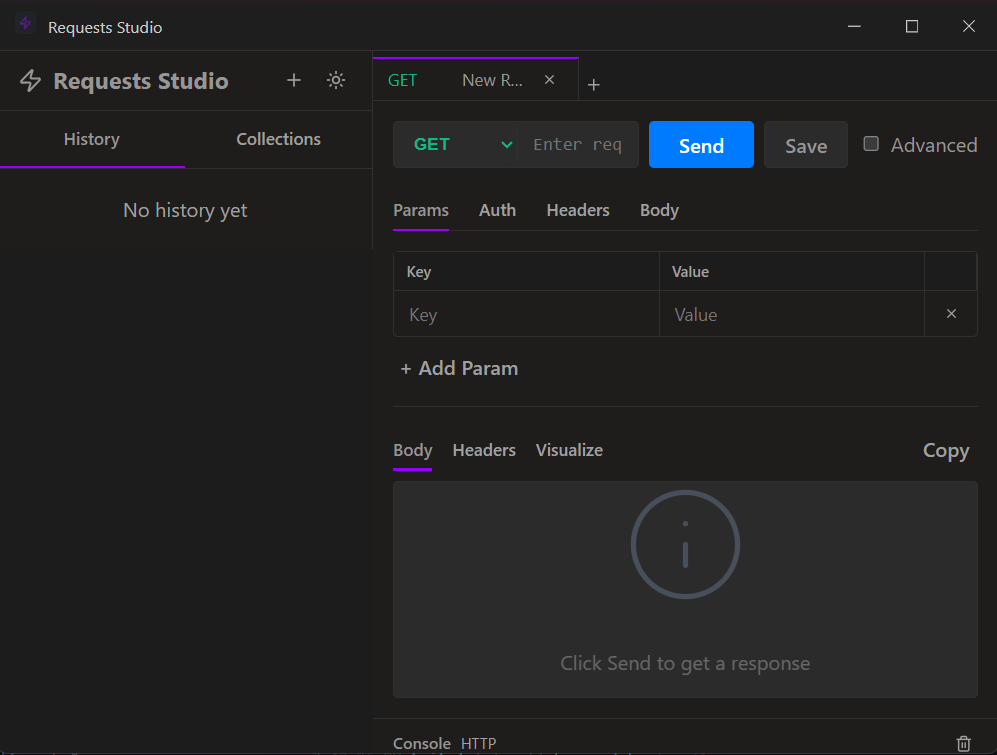This screenshot has width=997, height=755.
Task: Close the New Request tab
Action: click(549, 79)
